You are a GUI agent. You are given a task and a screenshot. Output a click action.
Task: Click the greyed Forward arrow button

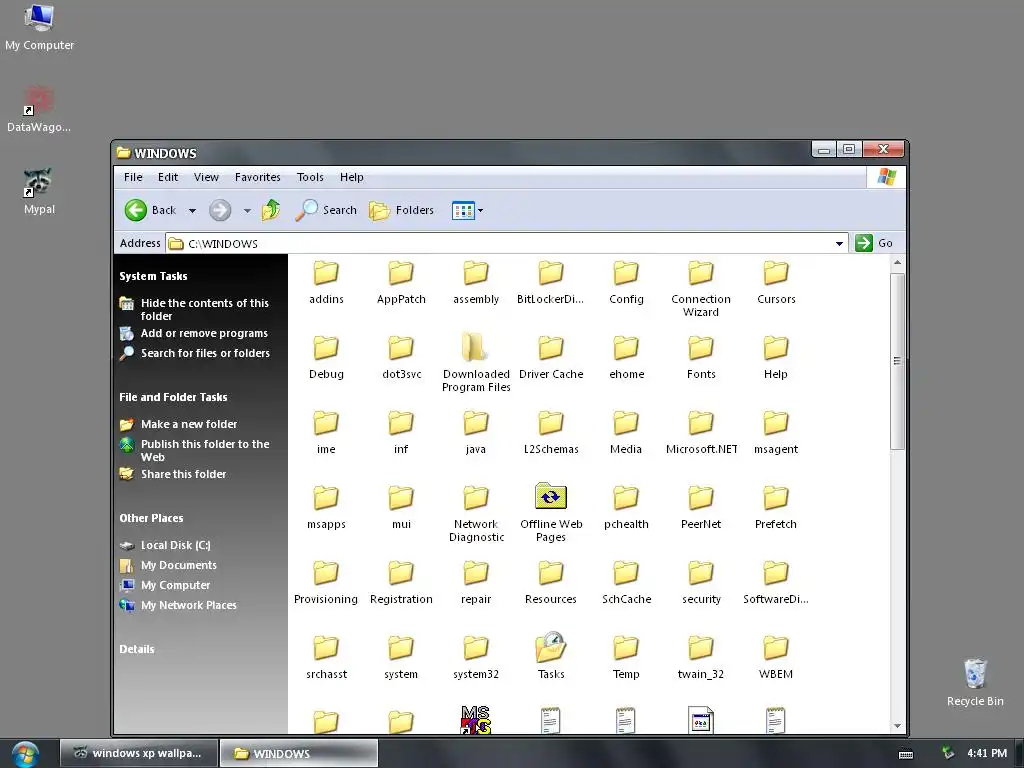[220, 210]
